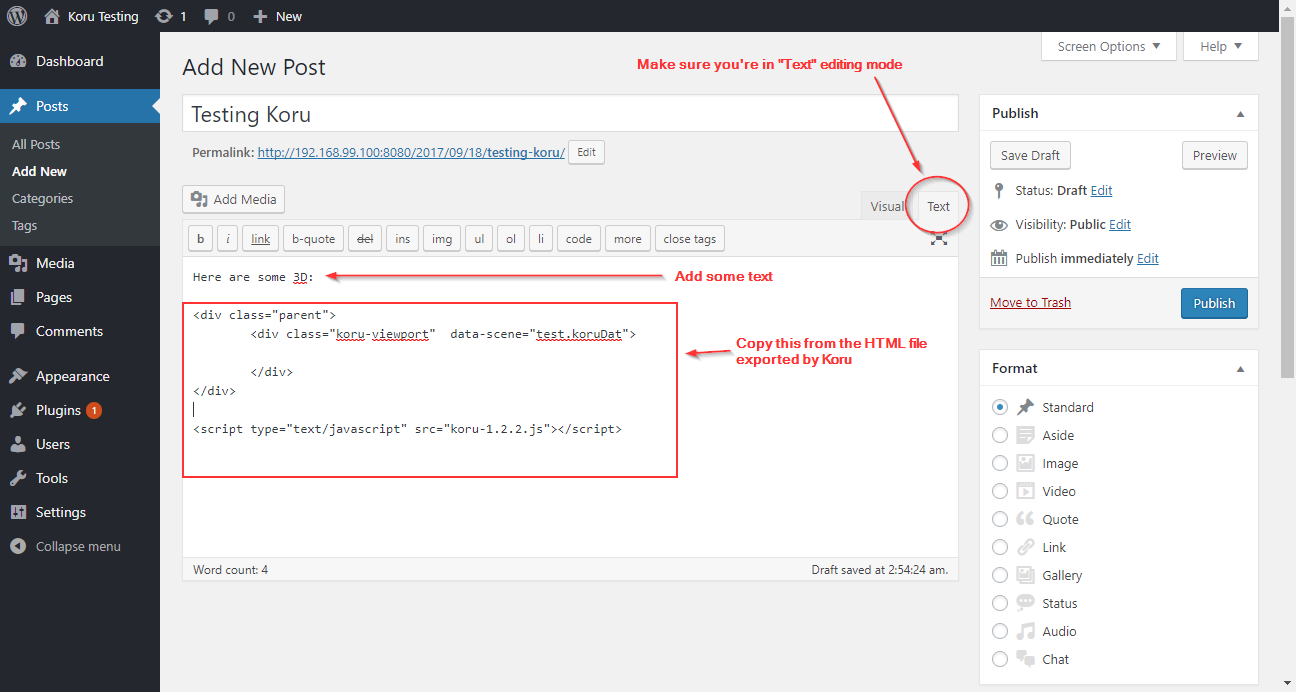Click the distraction-free writing mode icon

coord(938,239)
